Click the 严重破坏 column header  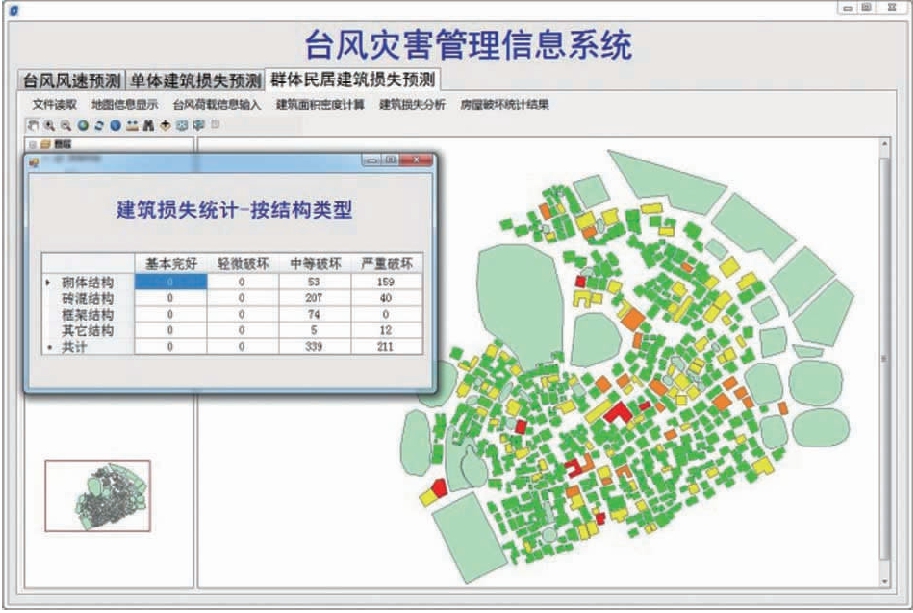(386, 264)
